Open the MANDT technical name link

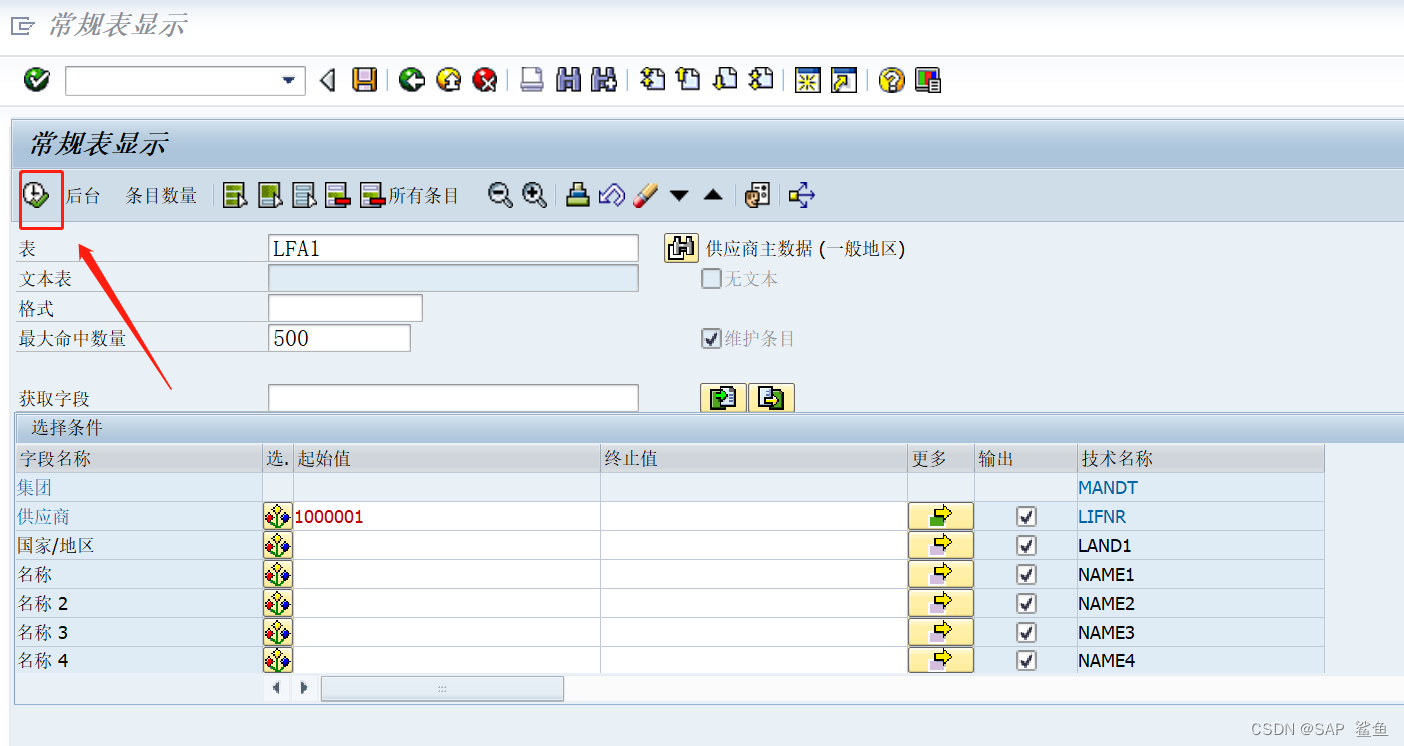(1106, 487)
